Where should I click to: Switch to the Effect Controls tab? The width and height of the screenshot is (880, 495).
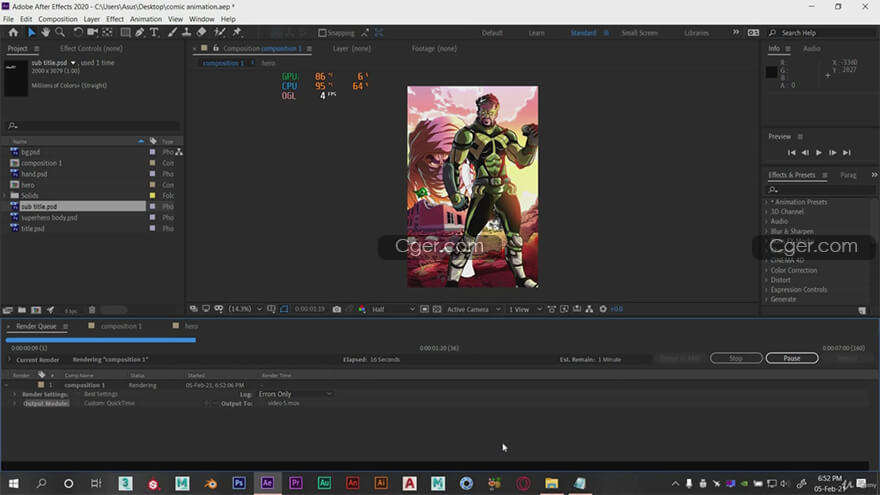[91, 49]
